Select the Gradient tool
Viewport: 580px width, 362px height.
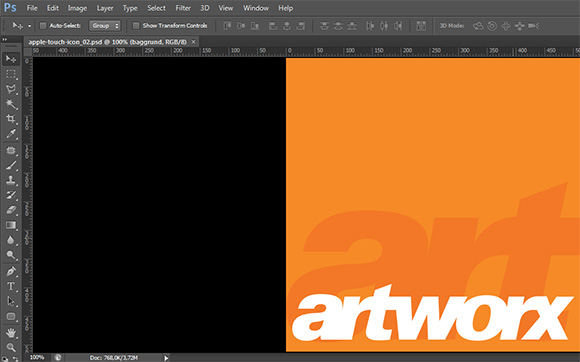11,225
